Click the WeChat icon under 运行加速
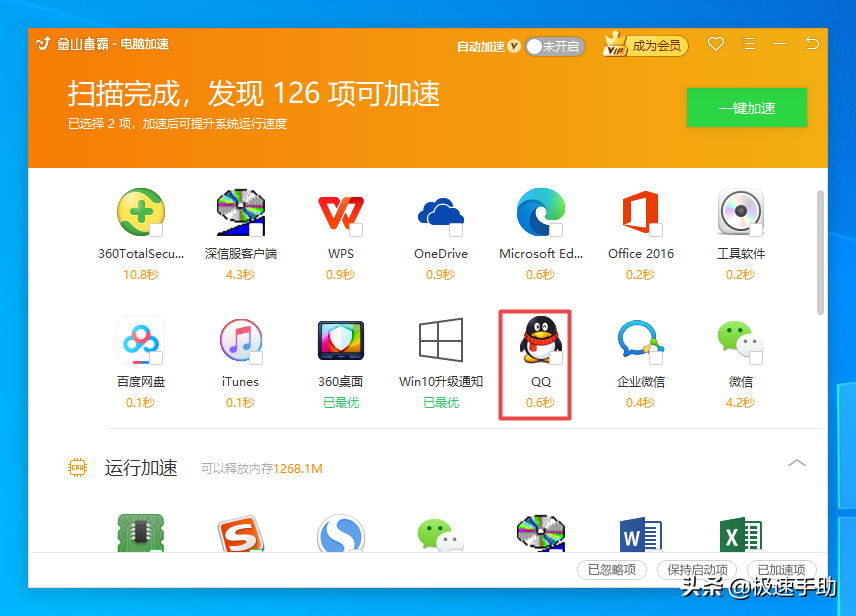 pyautogui.click(x=441, y=535)
